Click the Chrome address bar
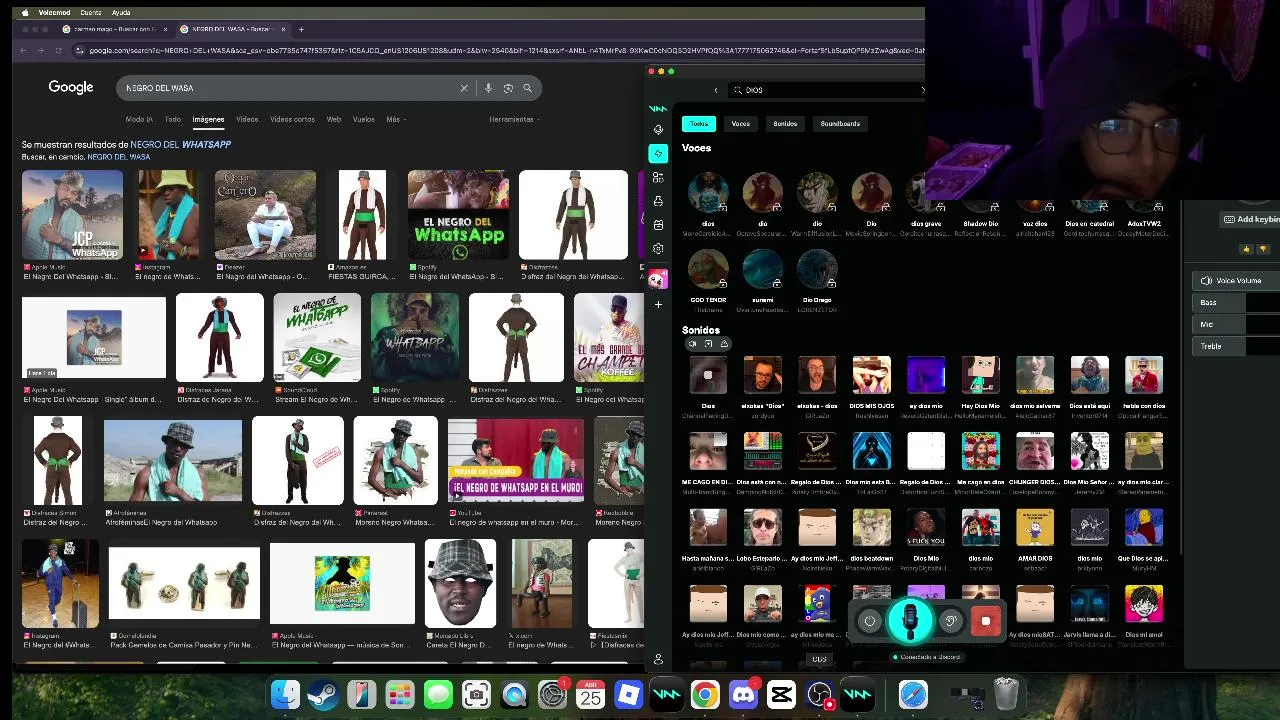 click(500, 50)
